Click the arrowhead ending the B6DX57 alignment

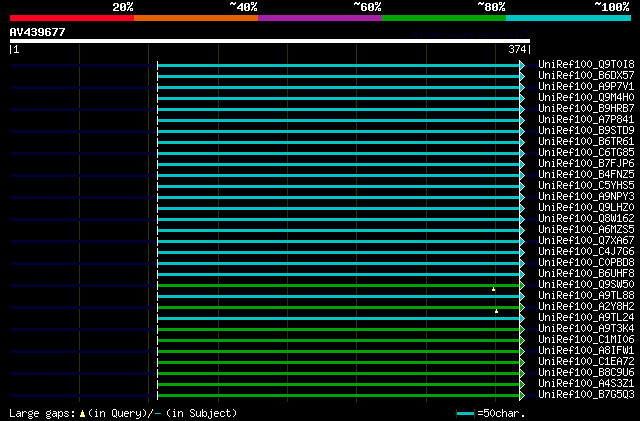coord(522,76)
